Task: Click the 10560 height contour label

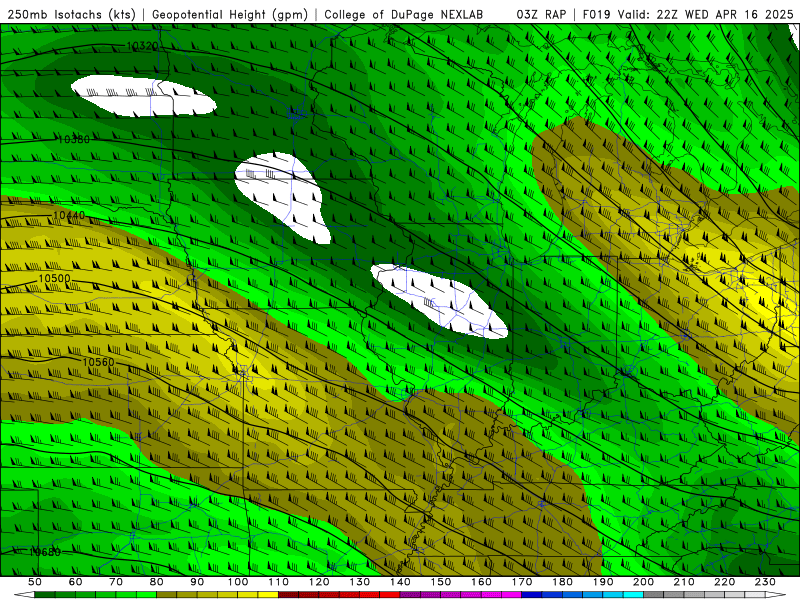Action: click(98, 362)
